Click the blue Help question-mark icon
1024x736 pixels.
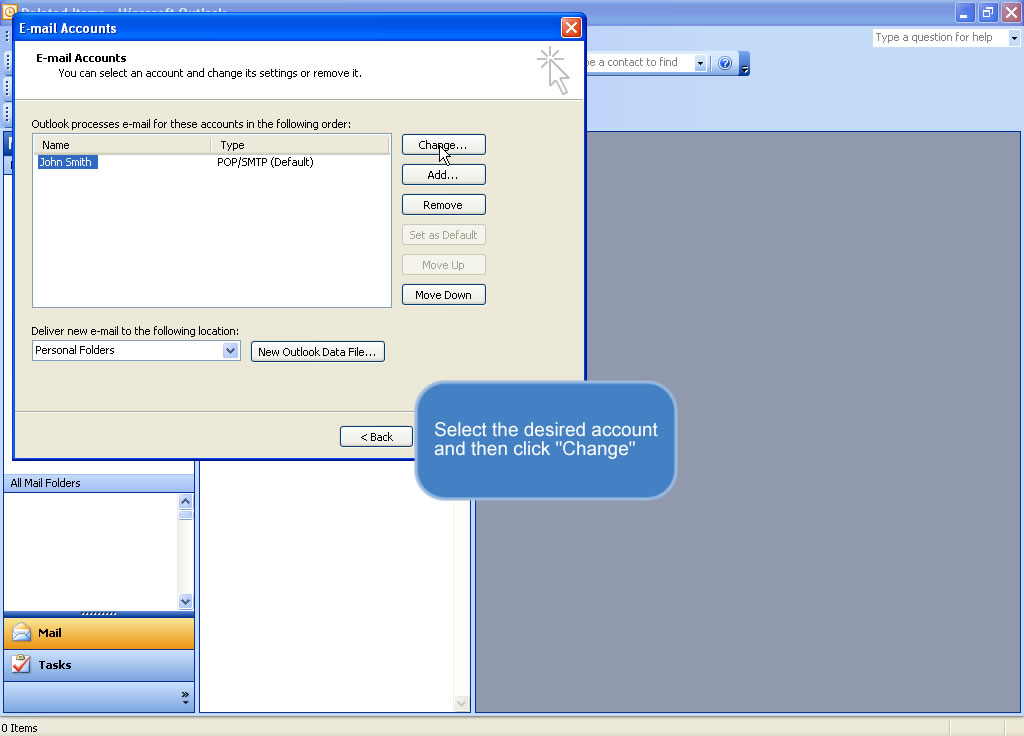[x=725, y=63]
